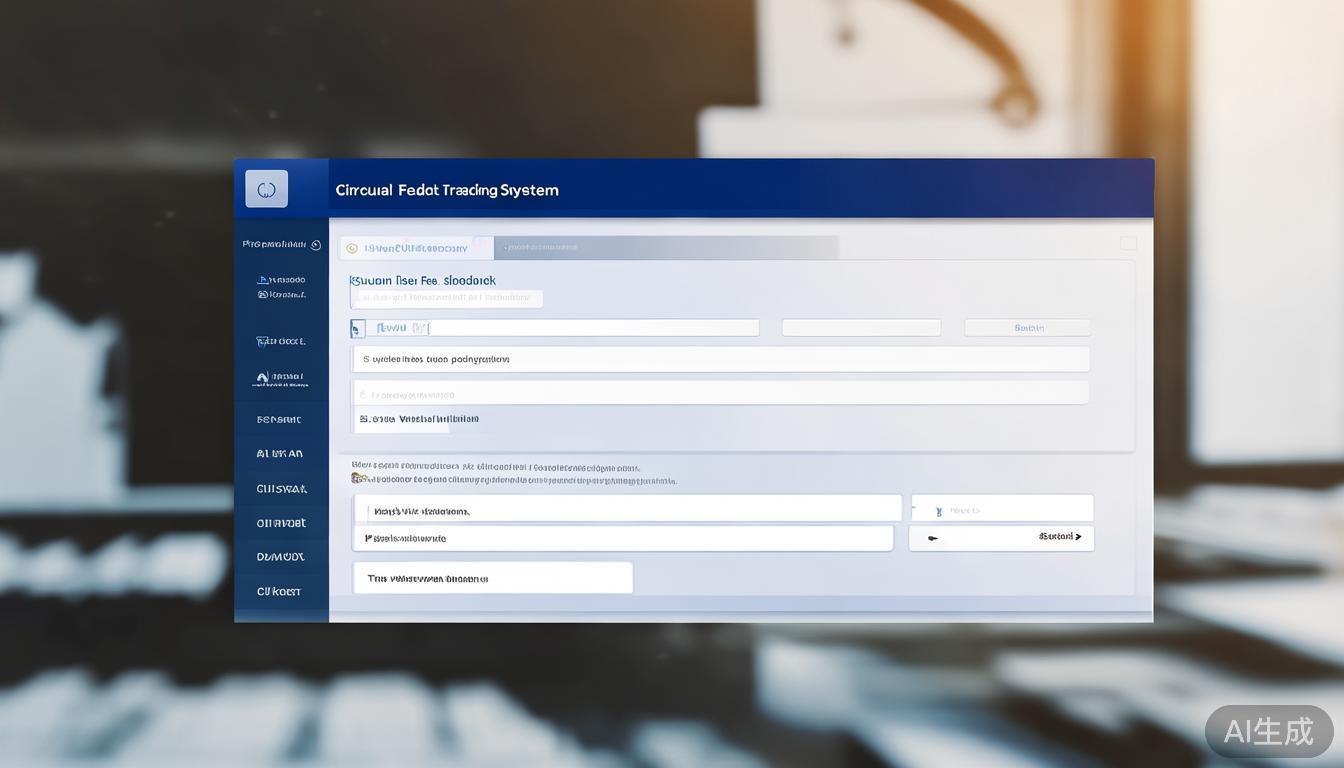
Task: Click the circular icon beside the first sidebar item
Action: [316, 245]
